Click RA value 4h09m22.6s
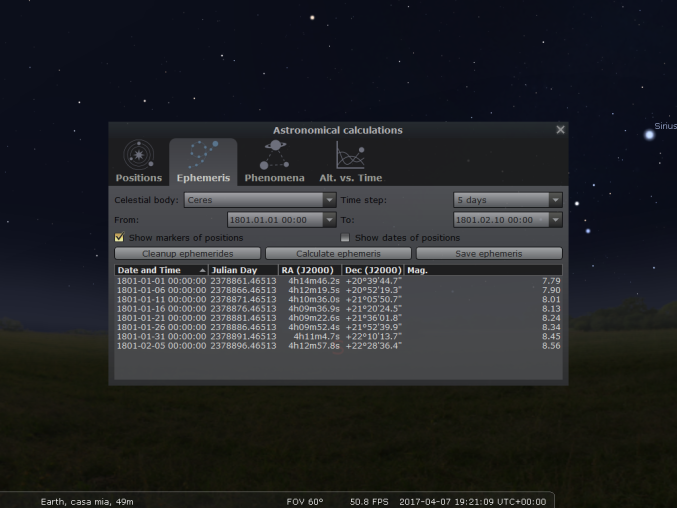The height and width of the screenshot is (508, 677). tap(314, 318)
